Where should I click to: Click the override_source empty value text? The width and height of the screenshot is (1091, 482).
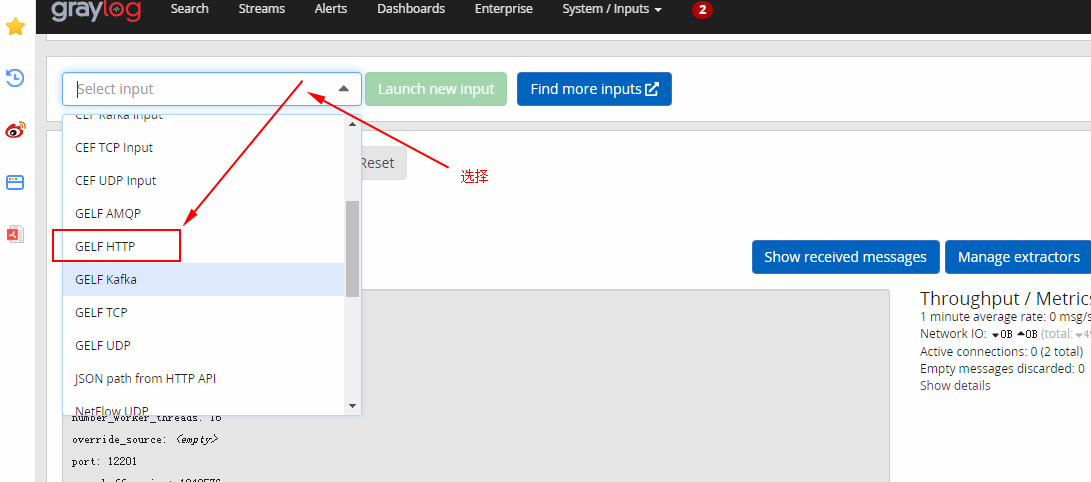tap(197, 440)
